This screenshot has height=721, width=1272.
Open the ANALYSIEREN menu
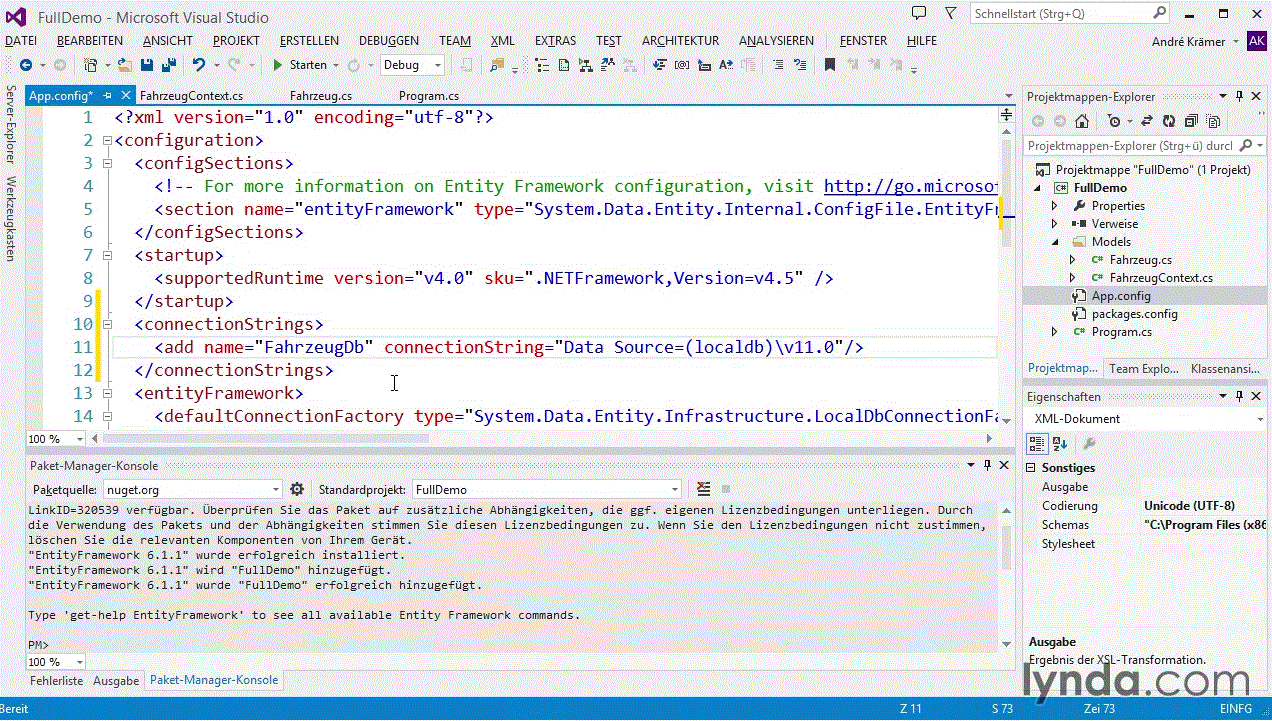tap(776, 41)
